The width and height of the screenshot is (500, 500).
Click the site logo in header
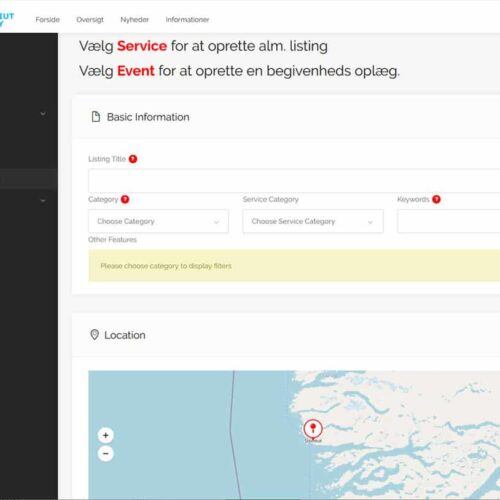click(7, 19)
